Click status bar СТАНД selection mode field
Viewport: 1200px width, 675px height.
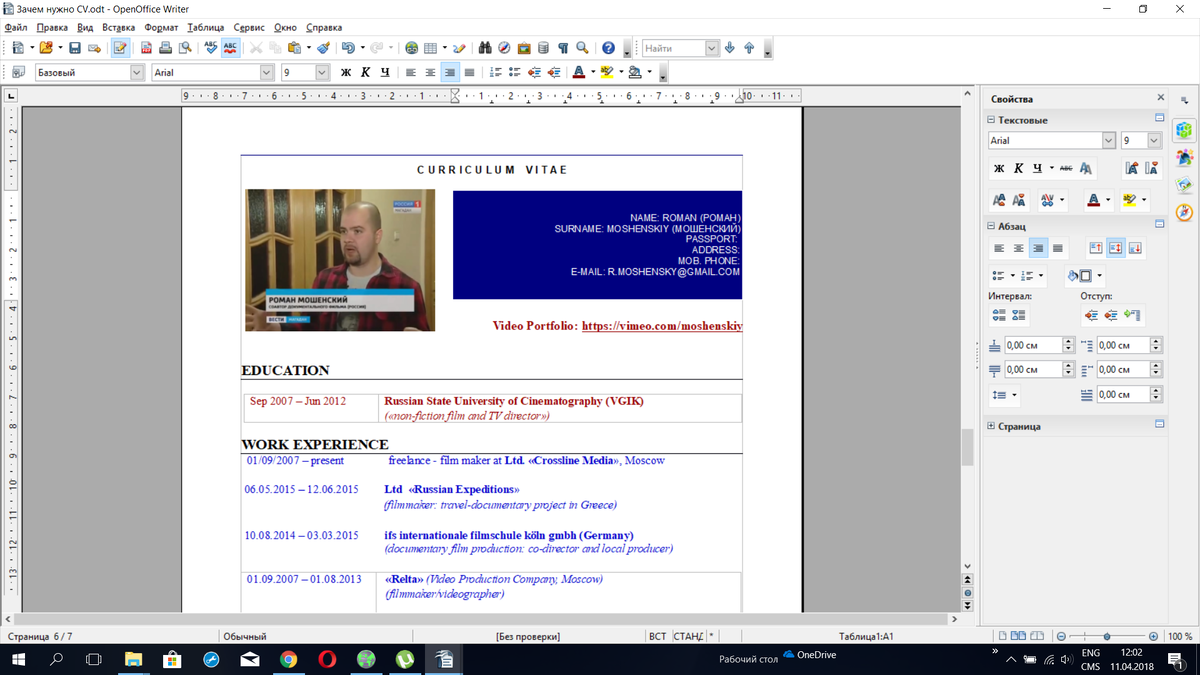coord(688,636)
